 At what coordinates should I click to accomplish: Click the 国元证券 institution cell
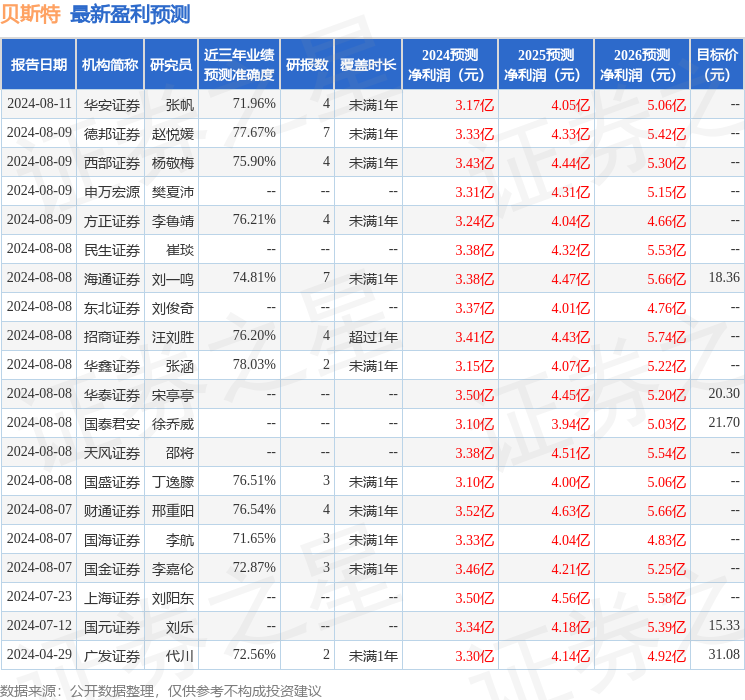[112, 627]
